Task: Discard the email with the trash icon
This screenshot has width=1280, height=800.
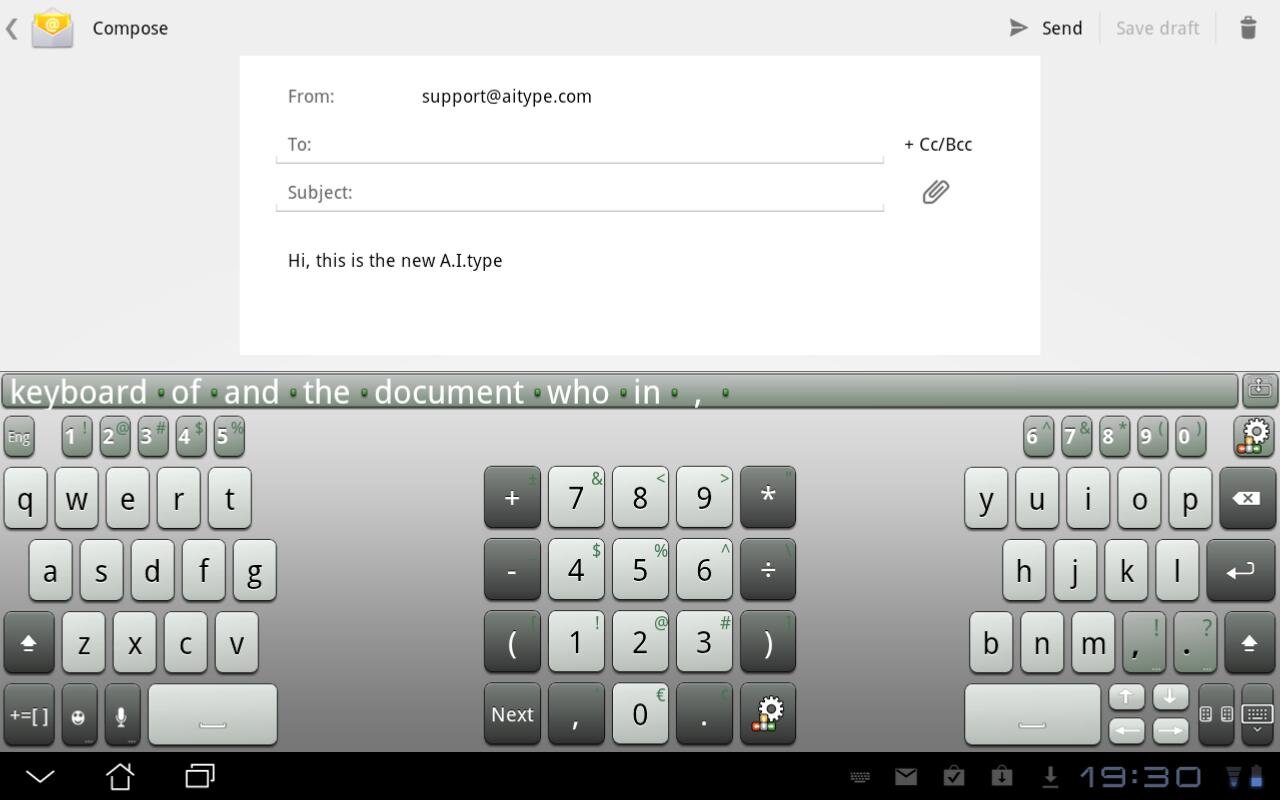Action: [1248, 28]
